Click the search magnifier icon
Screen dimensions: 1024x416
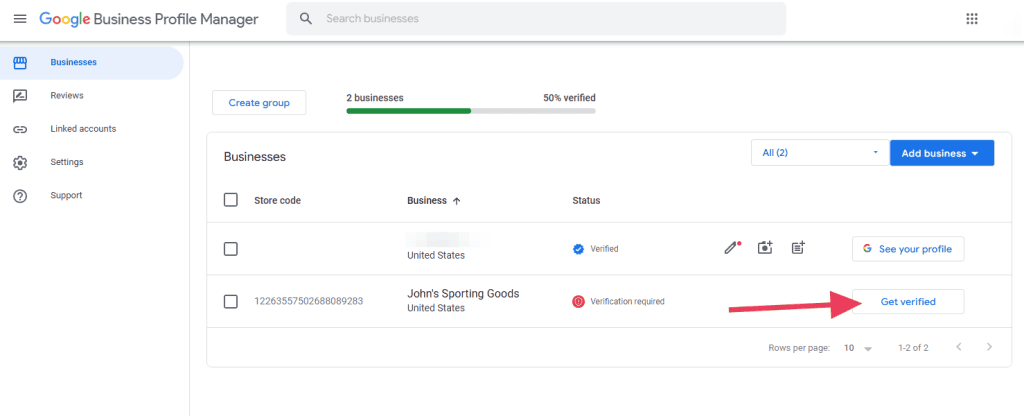[306, 19]
